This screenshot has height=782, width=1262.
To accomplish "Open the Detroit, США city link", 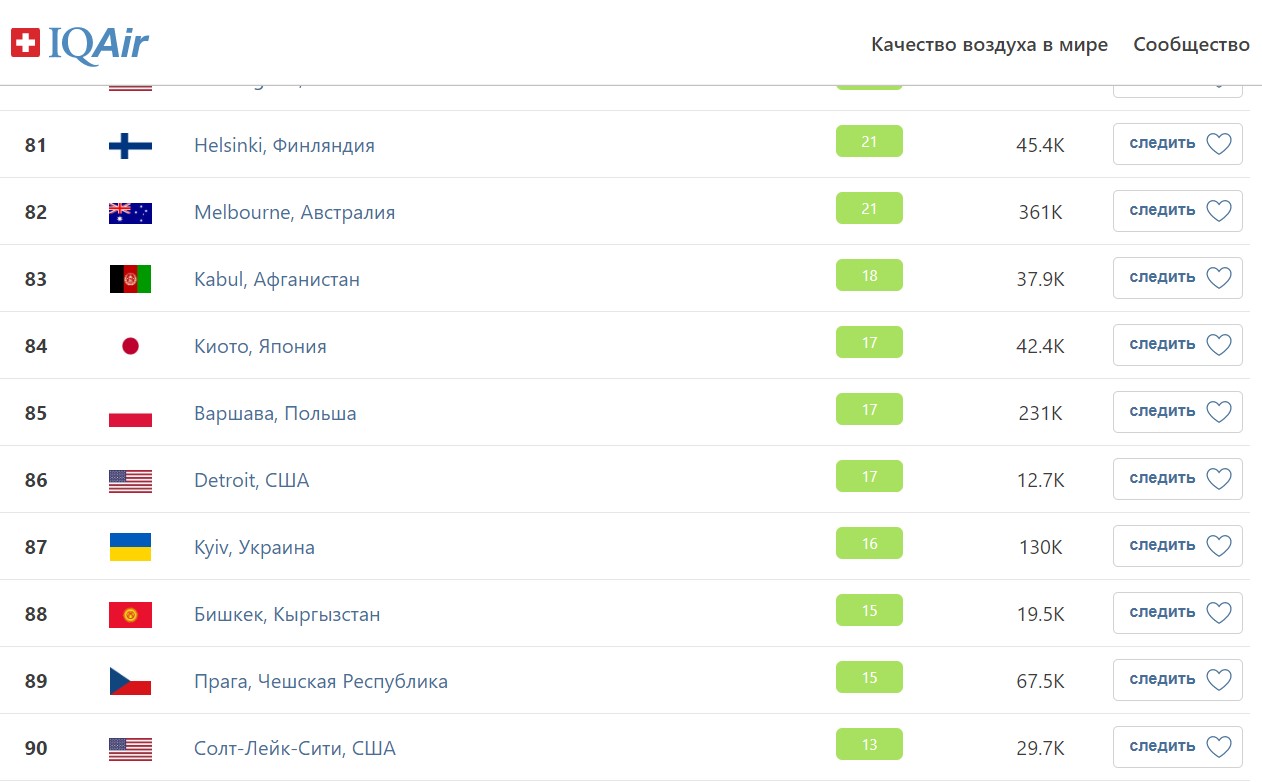I will (x=252, y=480).
